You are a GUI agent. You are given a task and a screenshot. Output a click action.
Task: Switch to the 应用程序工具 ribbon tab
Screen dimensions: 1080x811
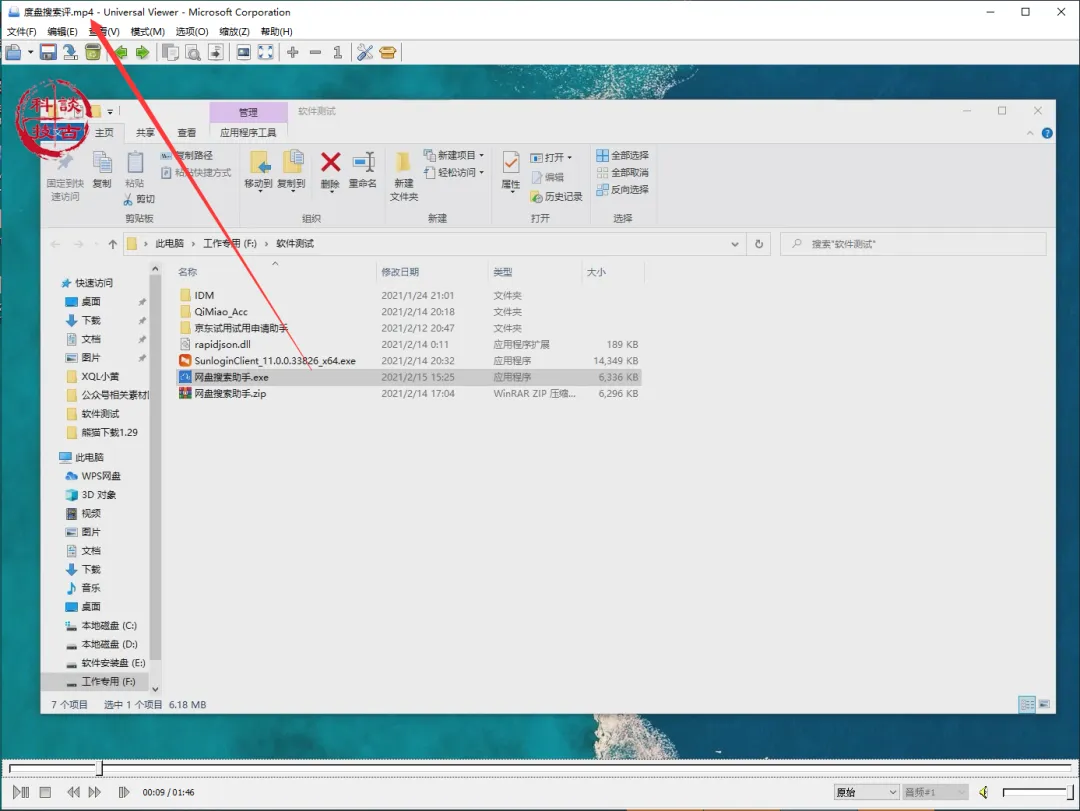click(248, 133)
